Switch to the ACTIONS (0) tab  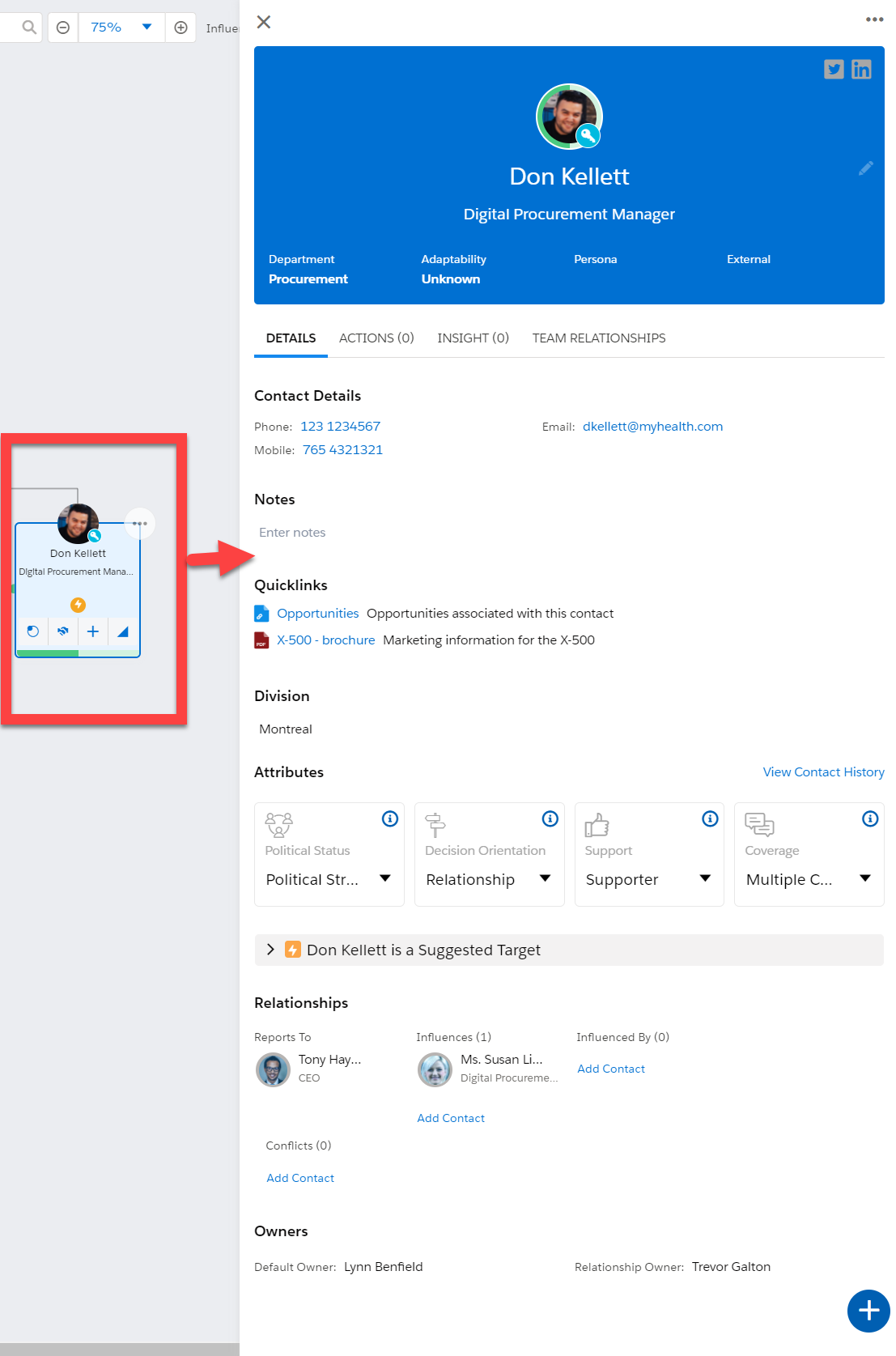coord(376,338)
